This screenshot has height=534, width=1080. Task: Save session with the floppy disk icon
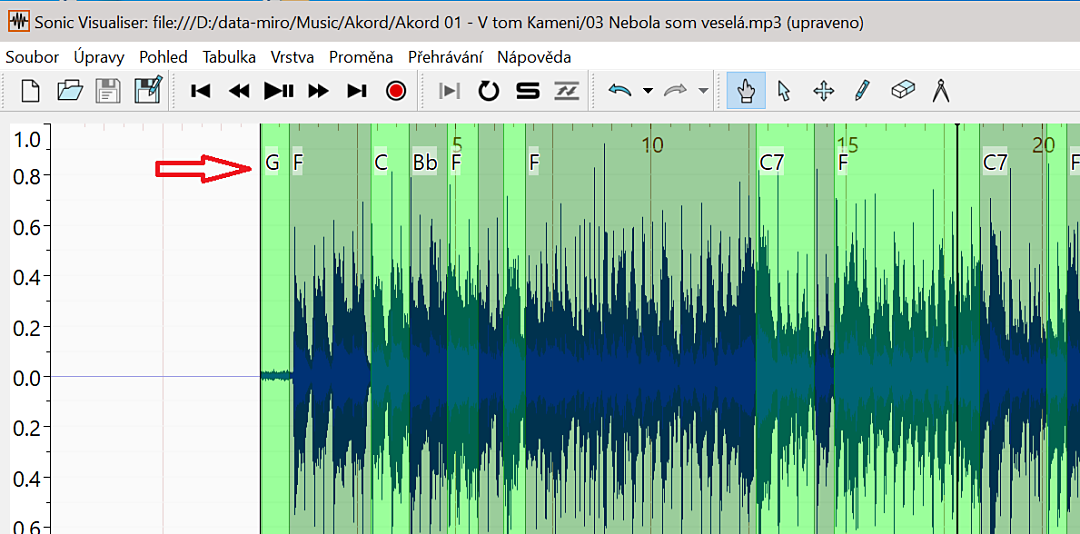(108, 91)
